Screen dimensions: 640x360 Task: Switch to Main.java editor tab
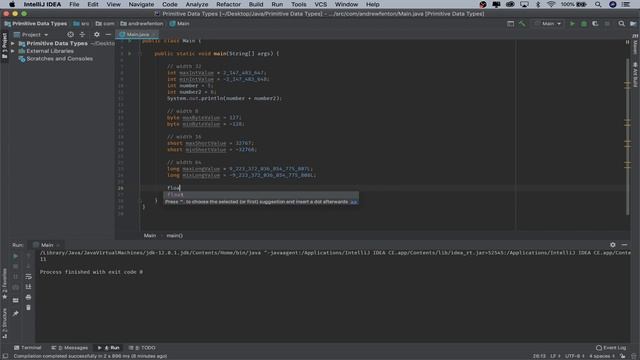(137, 35)
